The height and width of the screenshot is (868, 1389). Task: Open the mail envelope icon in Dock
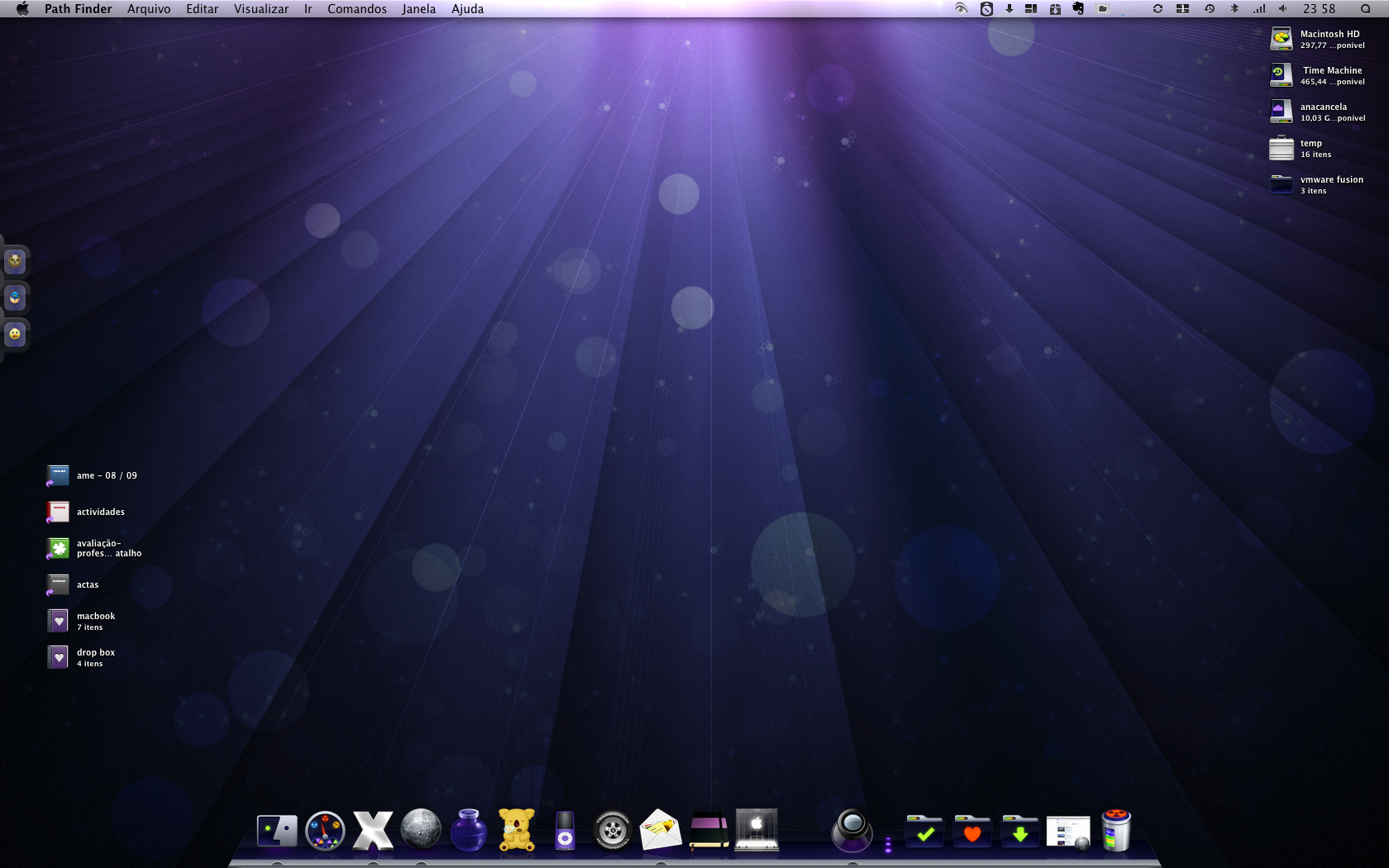661,830
